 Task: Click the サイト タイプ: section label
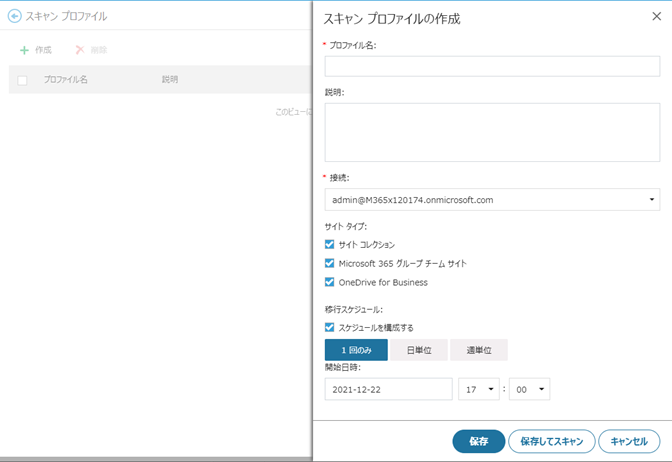click(x=345, y=226)
